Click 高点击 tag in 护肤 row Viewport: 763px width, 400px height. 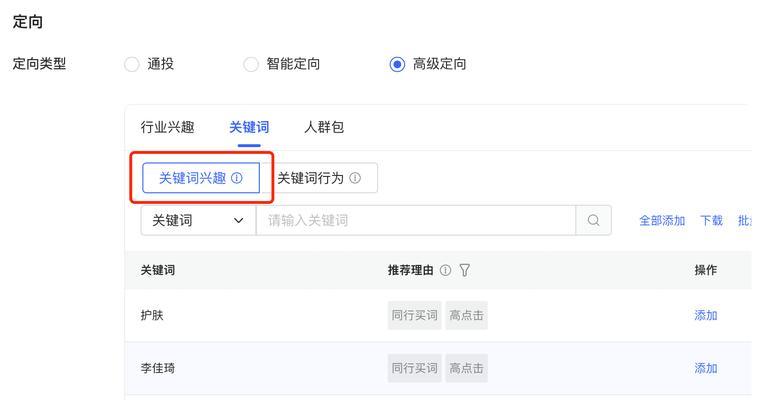point(466,315)
